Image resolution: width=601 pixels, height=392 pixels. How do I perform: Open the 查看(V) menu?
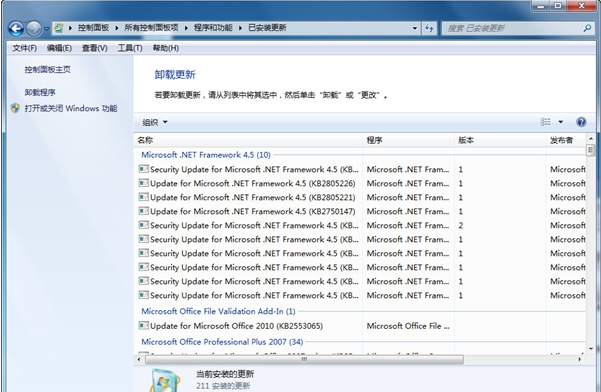pos(94,48)
